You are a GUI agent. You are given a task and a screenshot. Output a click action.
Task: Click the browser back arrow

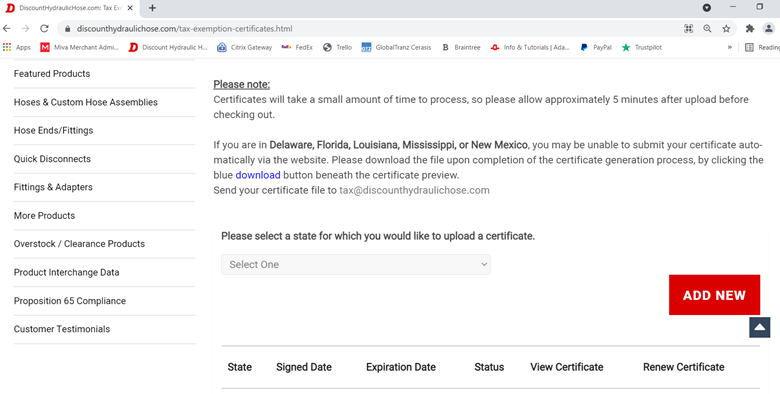pos(6,28)
